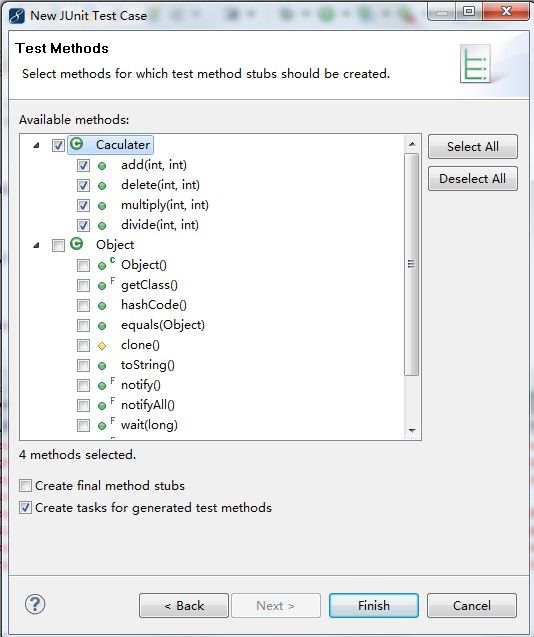Check the toString() method checkbox

click(x=83, y=365)
